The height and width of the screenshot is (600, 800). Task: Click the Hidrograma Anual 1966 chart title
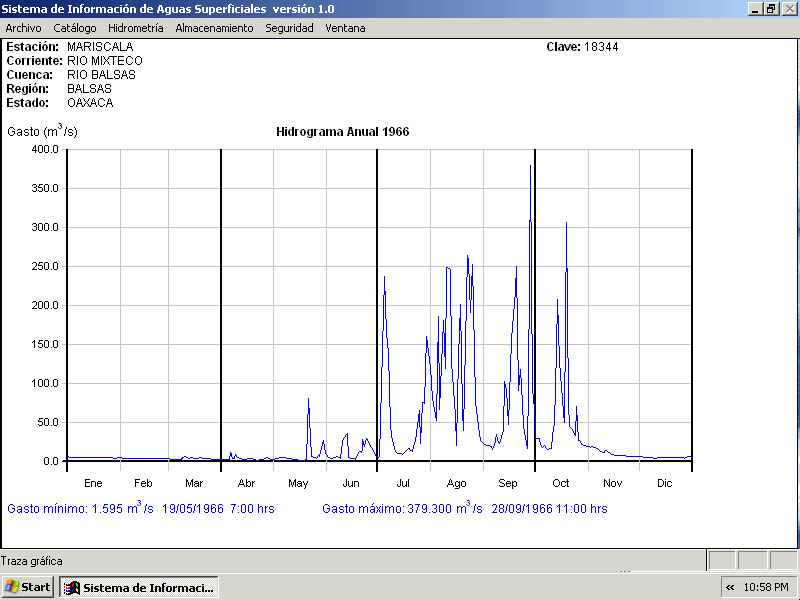point(342,132)
